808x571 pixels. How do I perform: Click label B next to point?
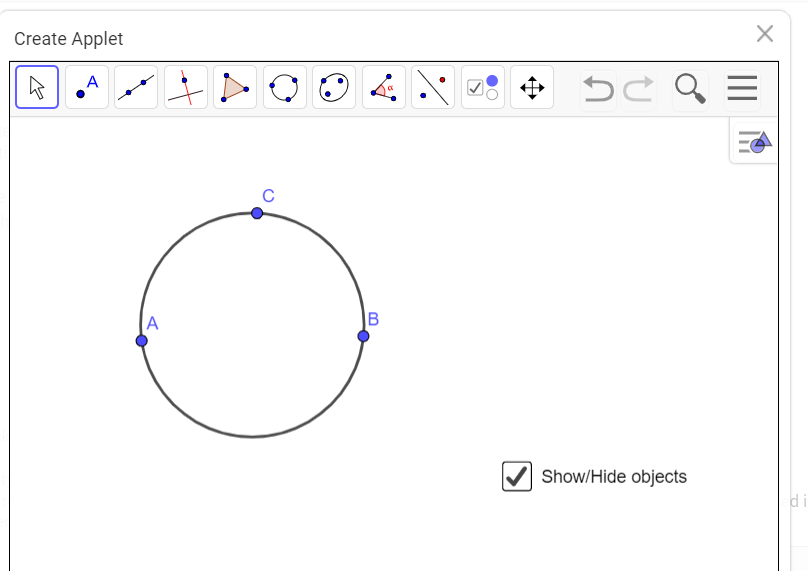click(x=374, y=320)
